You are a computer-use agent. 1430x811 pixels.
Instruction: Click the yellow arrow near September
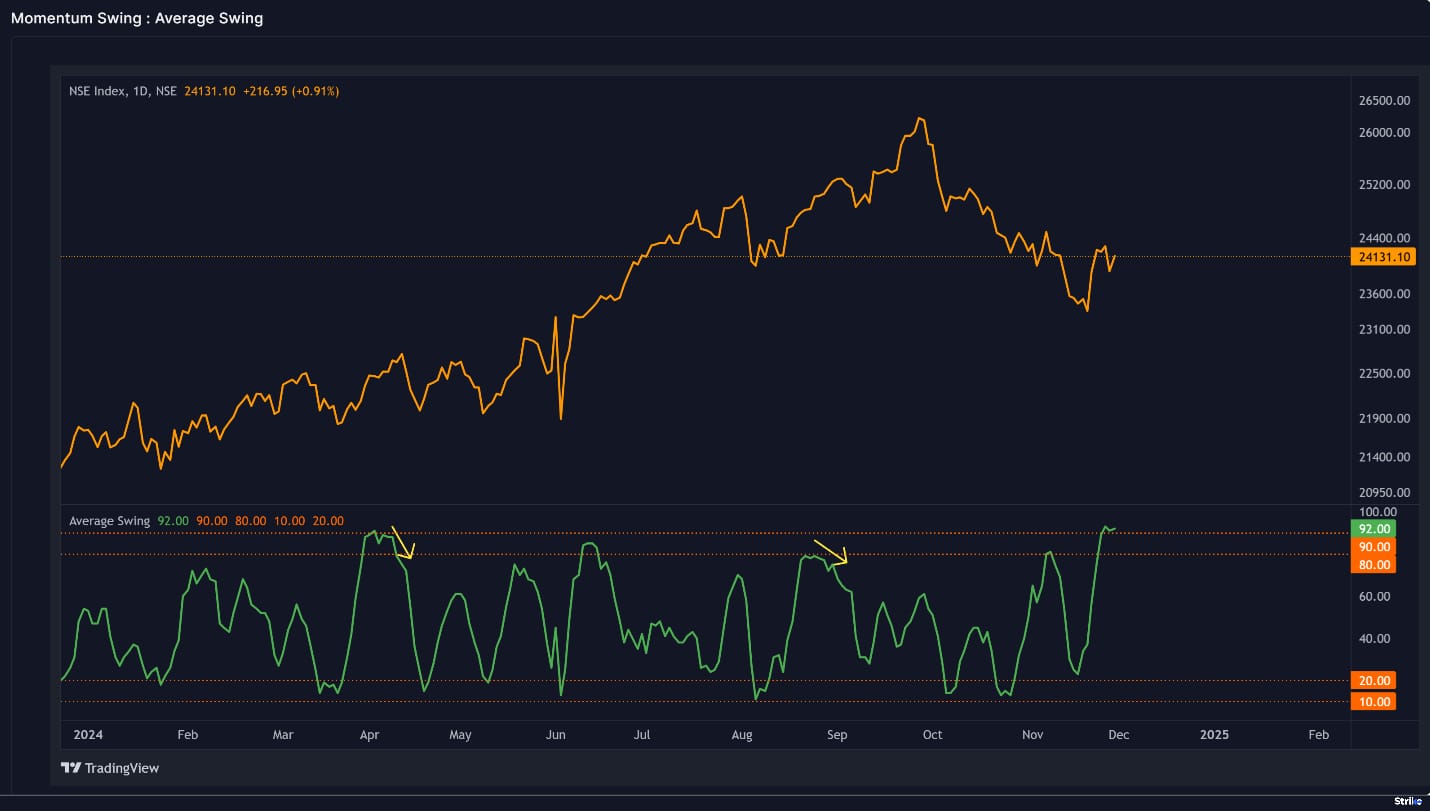pos(831,552)
